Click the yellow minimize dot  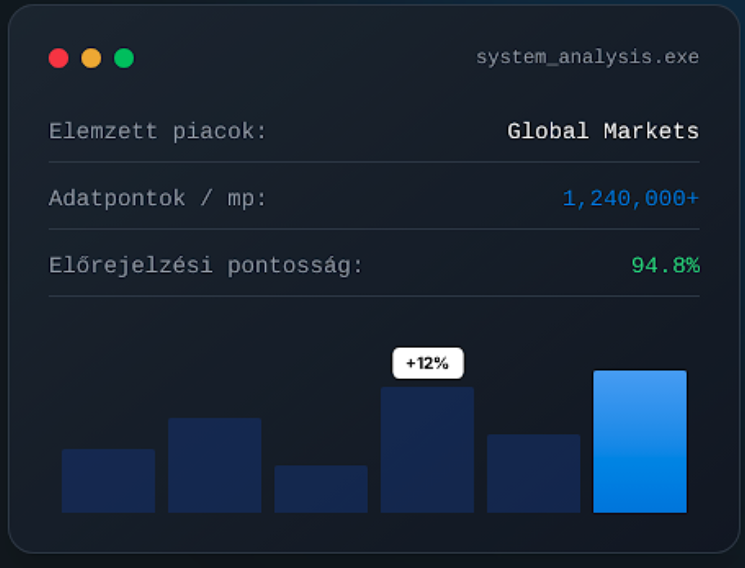point(91,58)
